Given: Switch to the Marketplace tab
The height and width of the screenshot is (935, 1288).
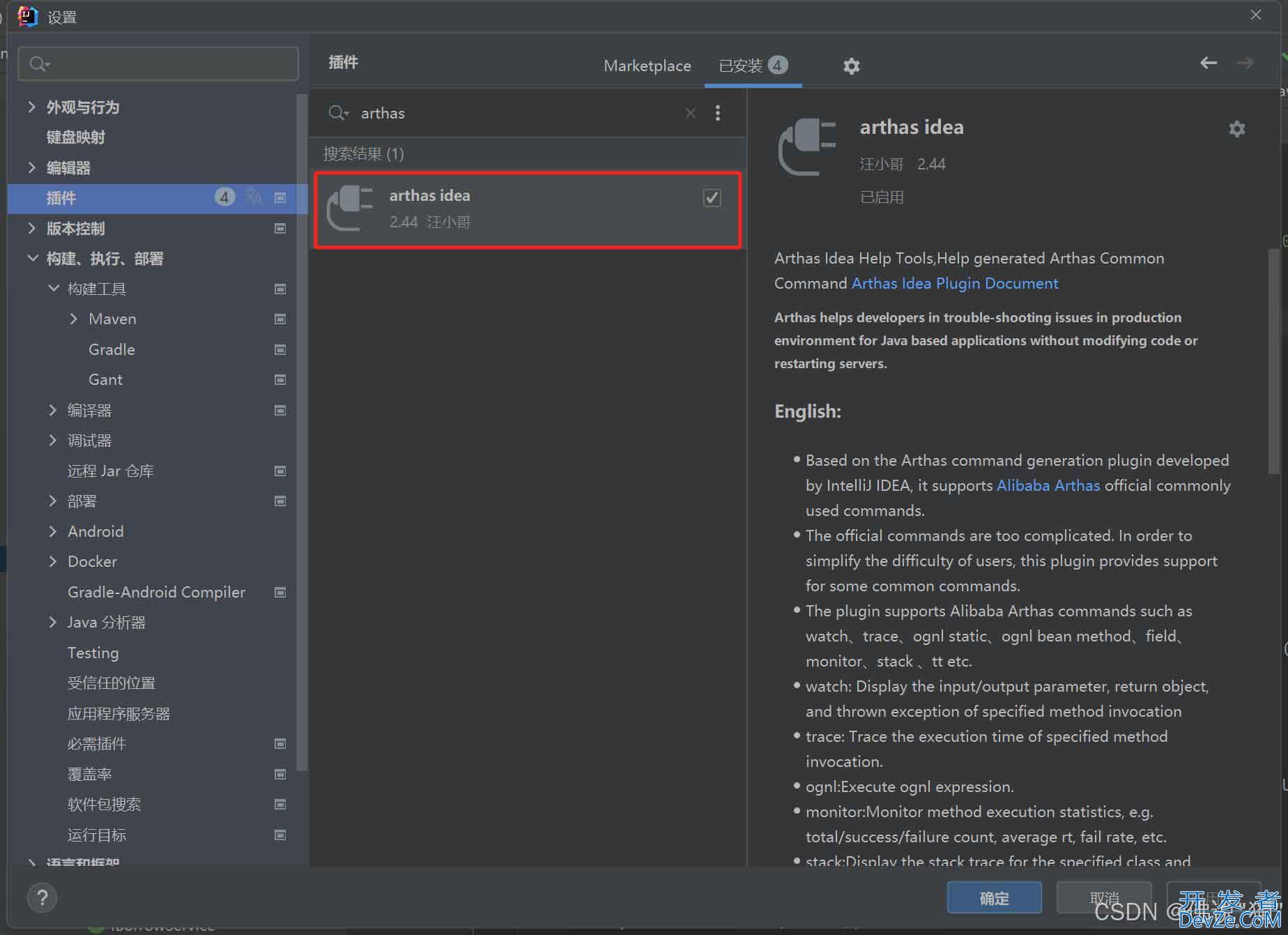Looking at the screenshot, I should [x=647, y=66].
